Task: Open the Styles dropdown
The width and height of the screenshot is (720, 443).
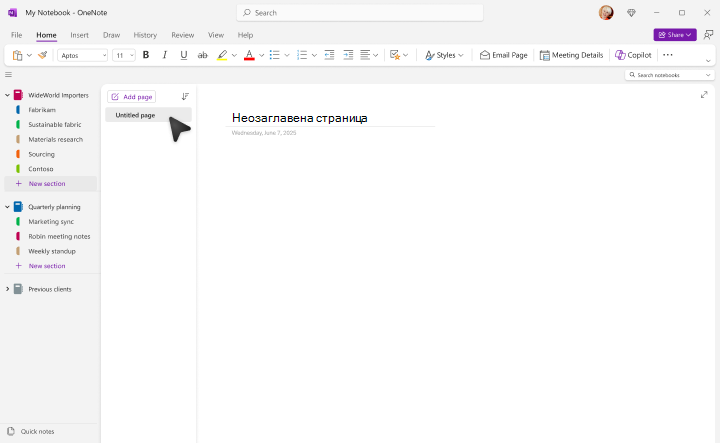Action: [x=444, y=55]
